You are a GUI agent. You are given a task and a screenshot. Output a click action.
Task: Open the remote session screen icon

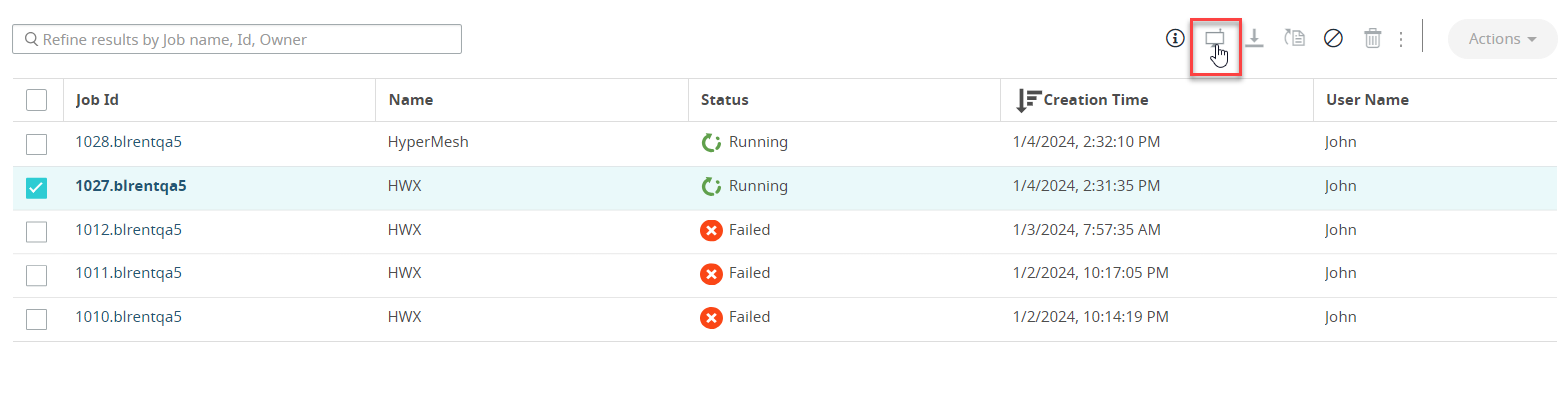pos(1214,38)
